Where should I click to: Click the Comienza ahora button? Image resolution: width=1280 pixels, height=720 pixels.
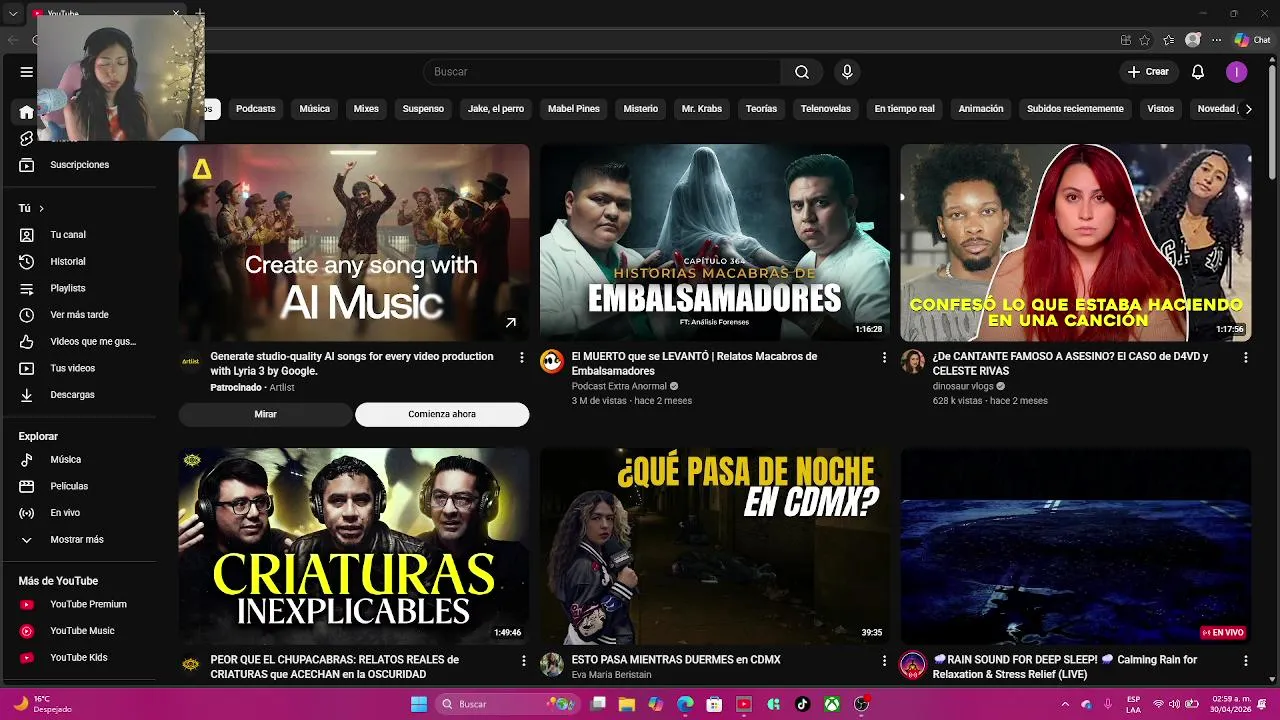(442, 414)
